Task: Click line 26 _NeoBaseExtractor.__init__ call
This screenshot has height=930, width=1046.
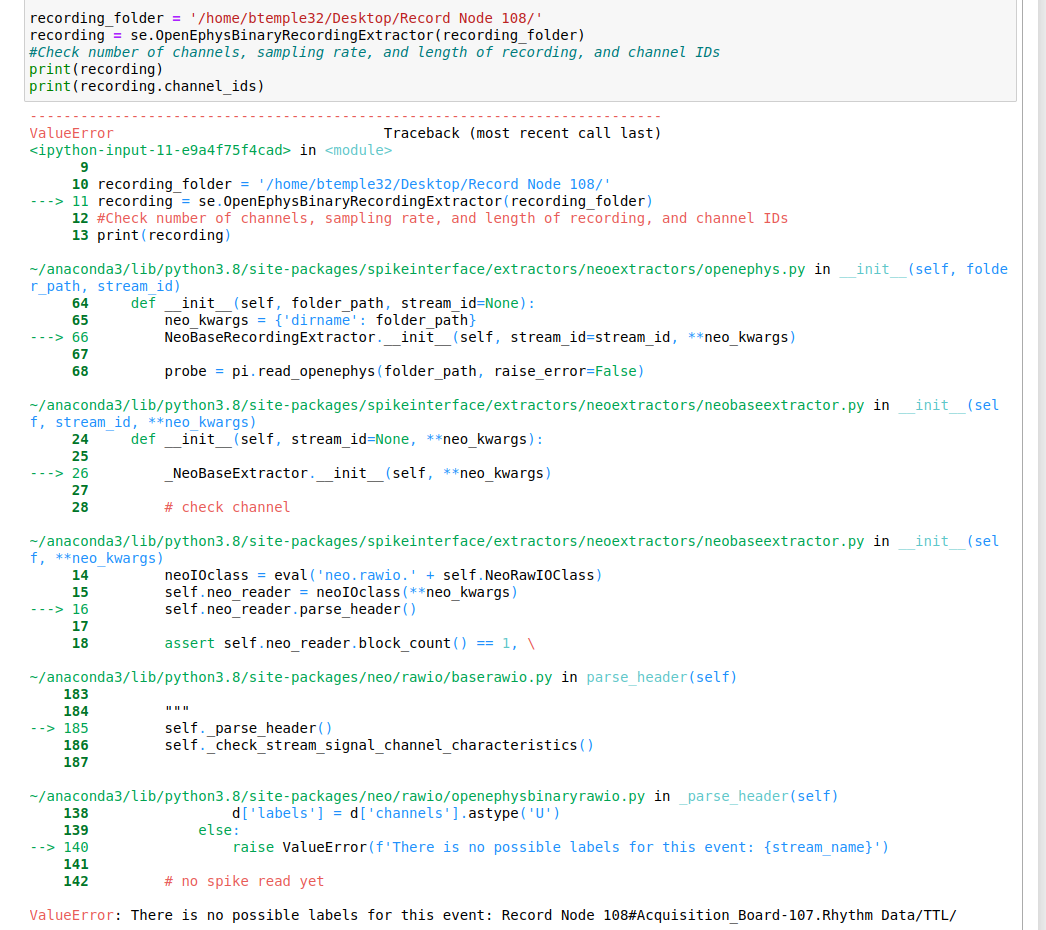Action: tap(355, 473)
